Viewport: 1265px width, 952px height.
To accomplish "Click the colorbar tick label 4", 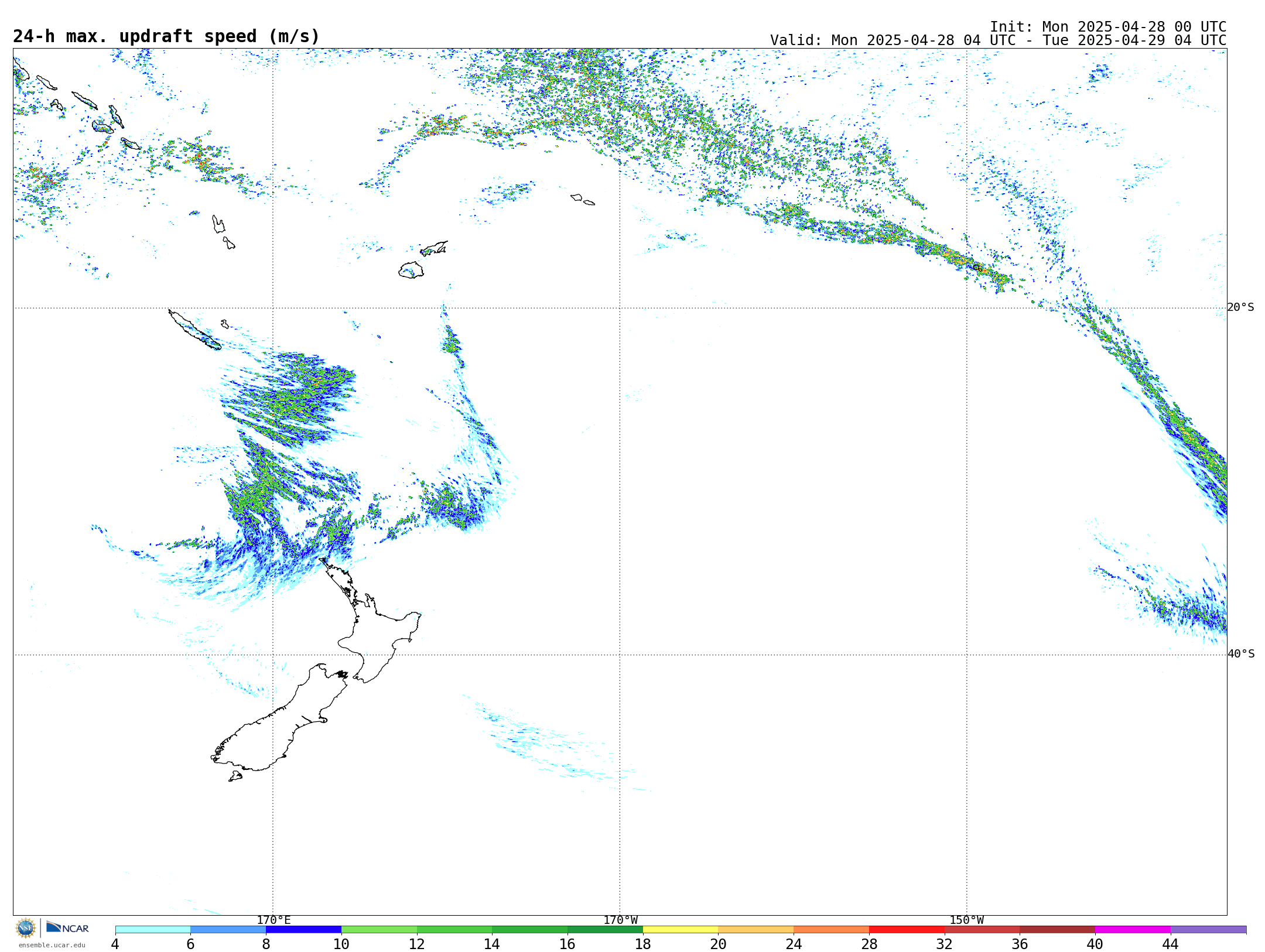I will click(x=115, y=944).
